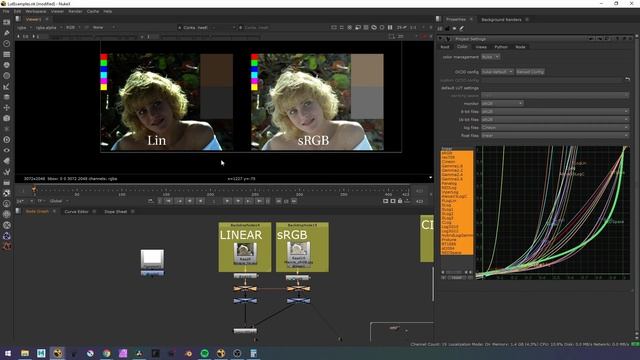Screen dimensions: 640x360
Task: Open the timeline Global range dropdown
Action: (59, 201)
